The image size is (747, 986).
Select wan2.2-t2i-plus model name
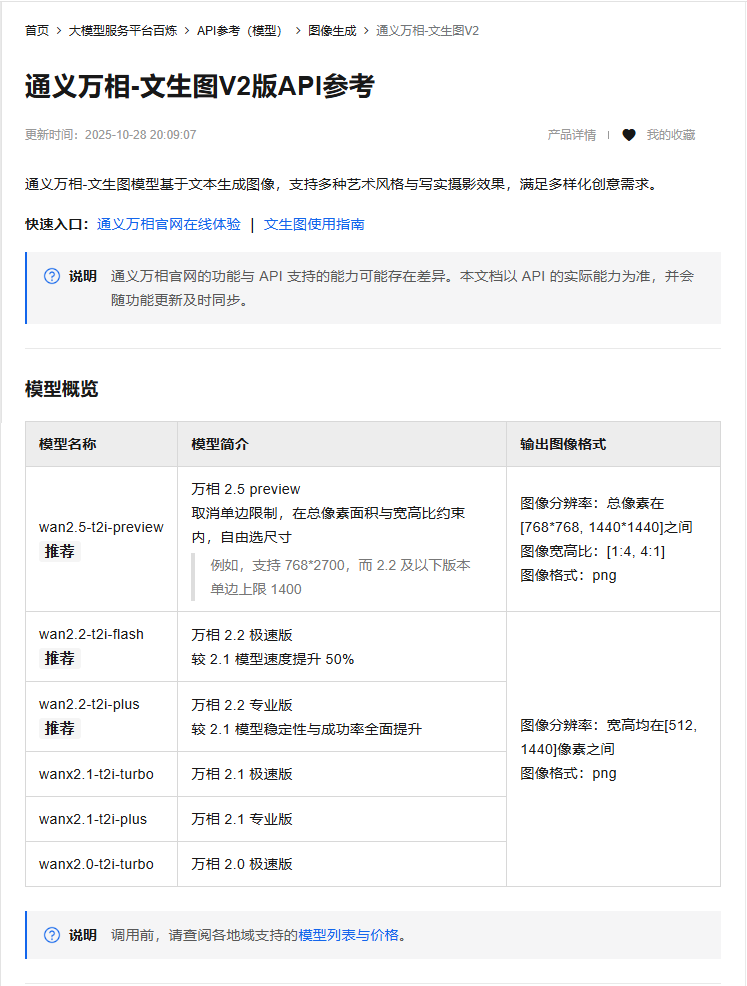coord(89,704)
